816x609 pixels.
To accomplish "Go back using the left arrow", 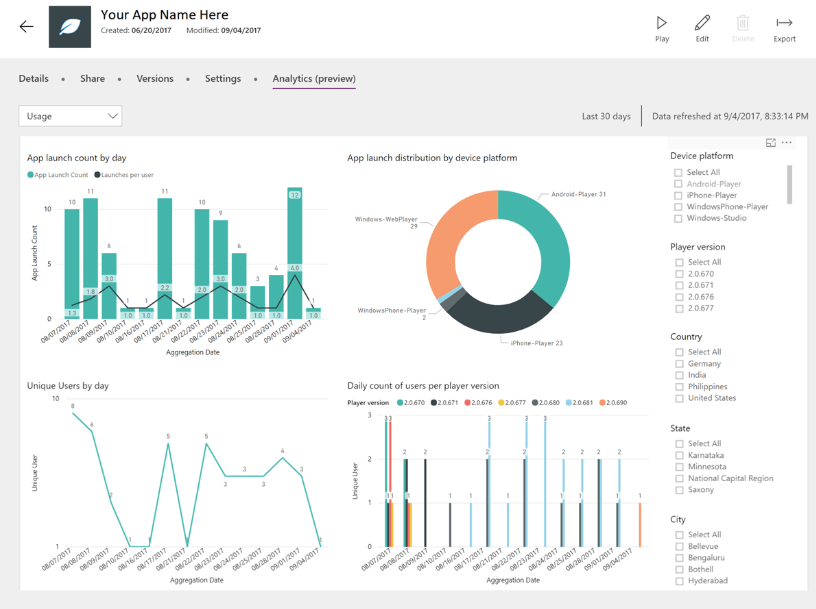I will click(x=27, y=27).
